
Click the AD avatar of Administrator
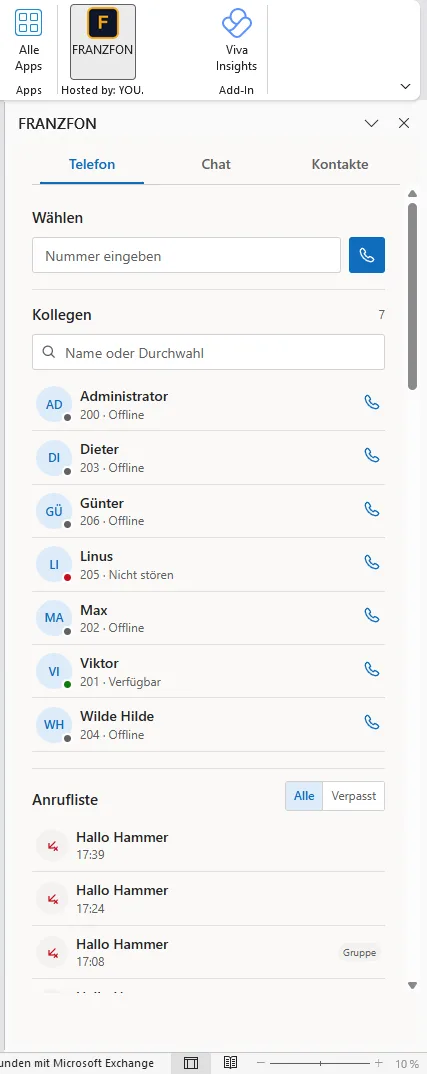pos(54,404)
